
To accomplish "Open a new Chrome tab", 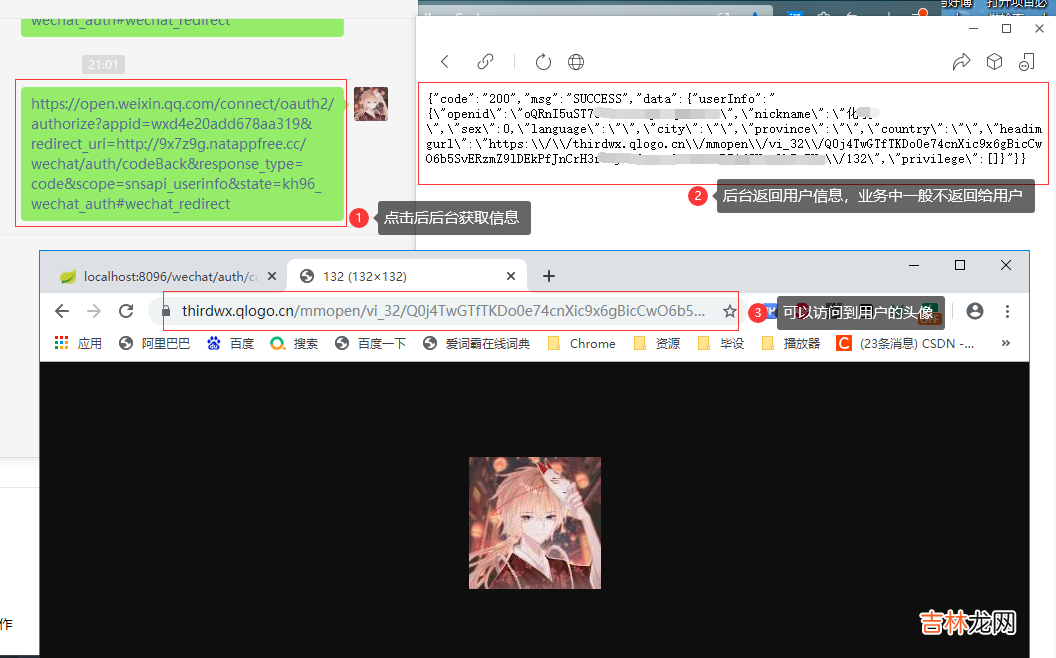I will [548, 276].
